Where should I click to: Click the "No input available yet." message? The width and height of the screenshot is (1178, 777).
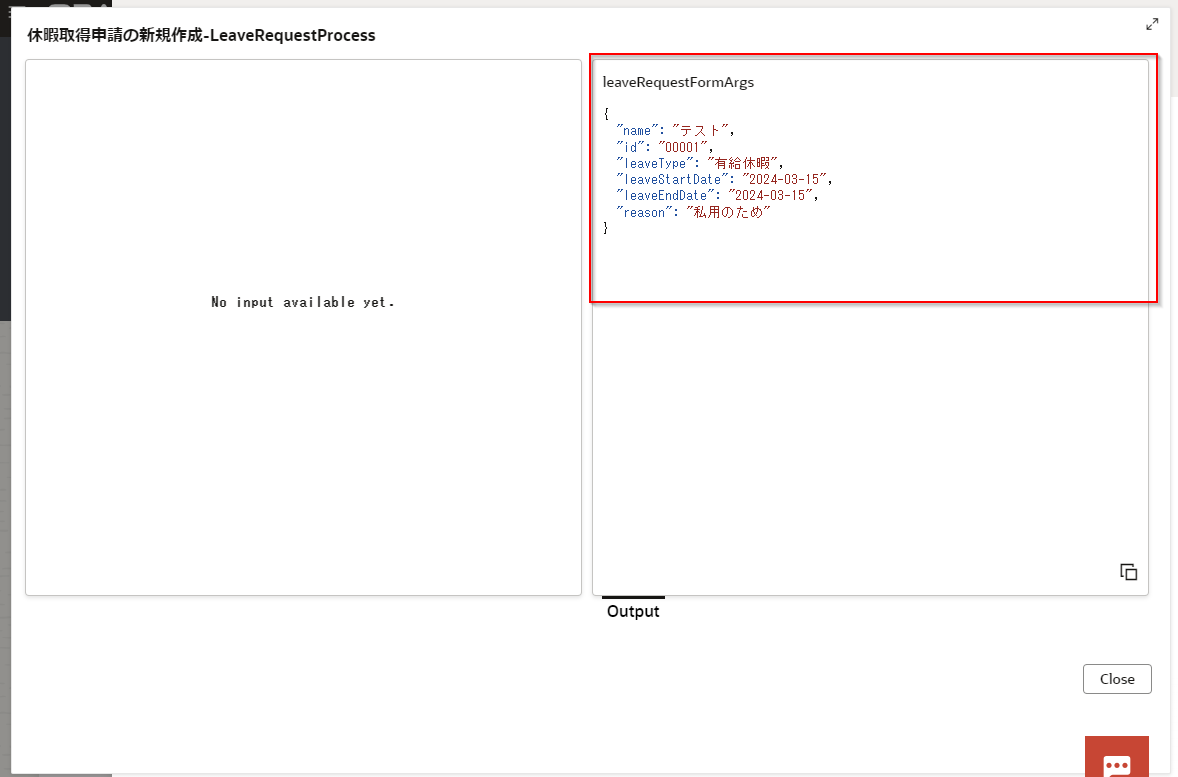pyautogui.click(x=303, y=302)
